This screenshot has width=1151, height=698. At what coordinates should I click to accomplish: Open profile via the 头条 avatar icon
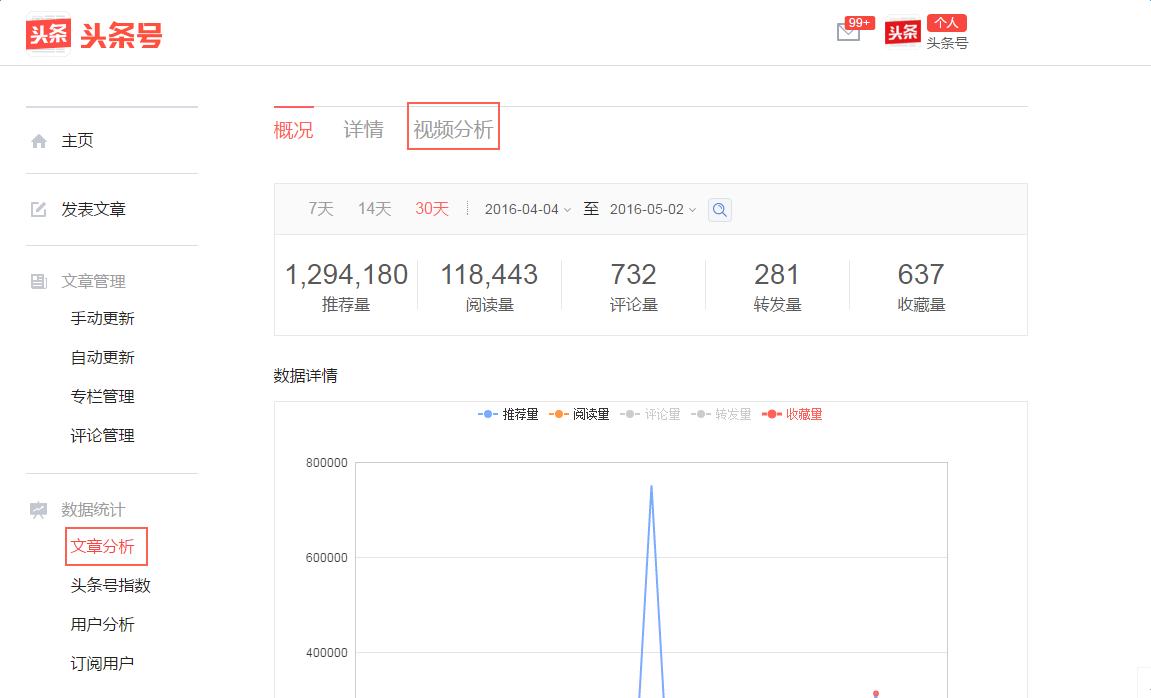[901, 32]
